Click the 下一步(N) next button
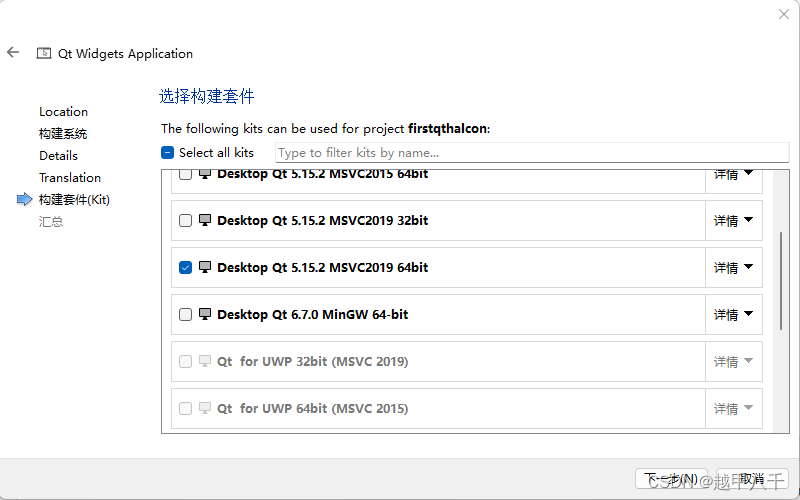 [x=671, y=479]
